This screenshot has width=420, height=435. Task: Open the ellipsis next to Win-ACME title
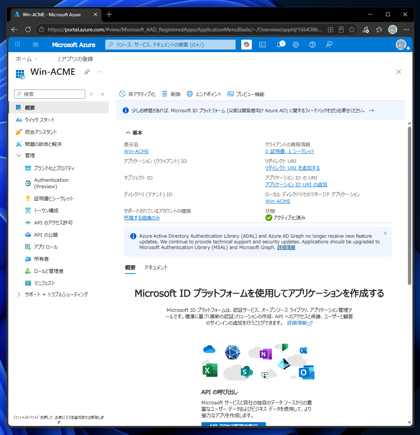tap(99, 72)
